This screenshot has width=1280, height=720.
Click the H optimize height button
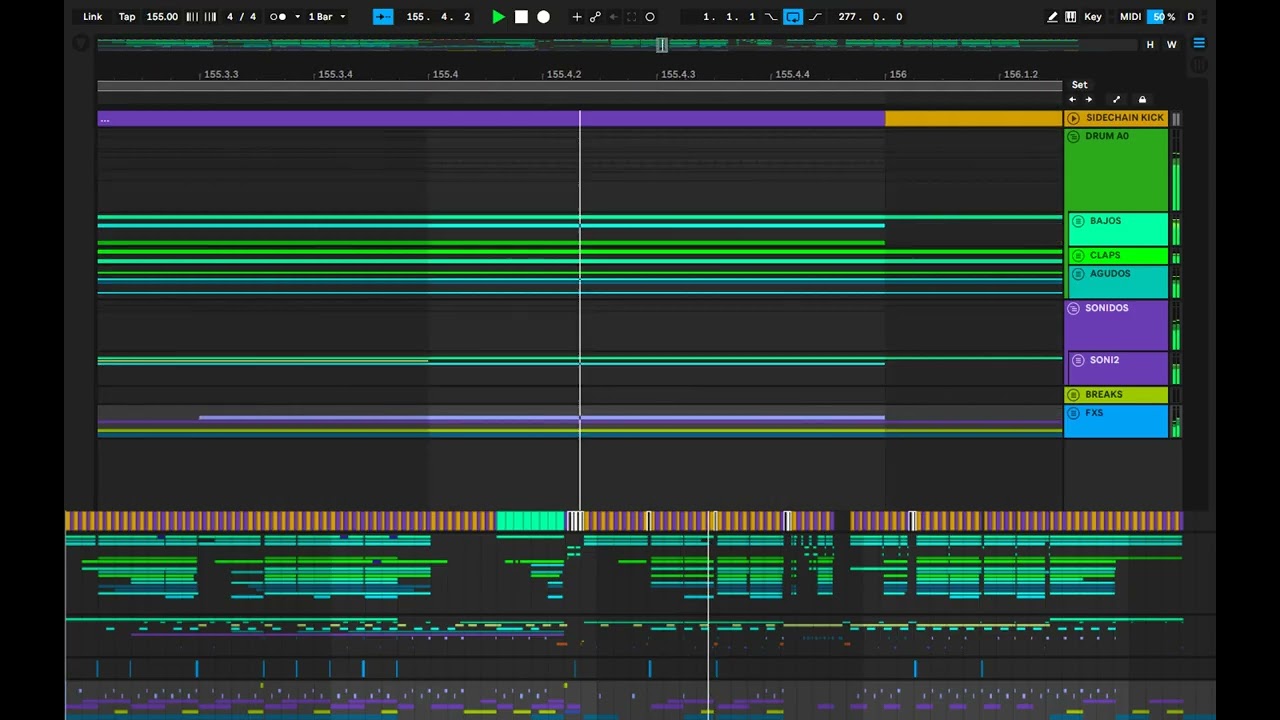(1150, 45)
